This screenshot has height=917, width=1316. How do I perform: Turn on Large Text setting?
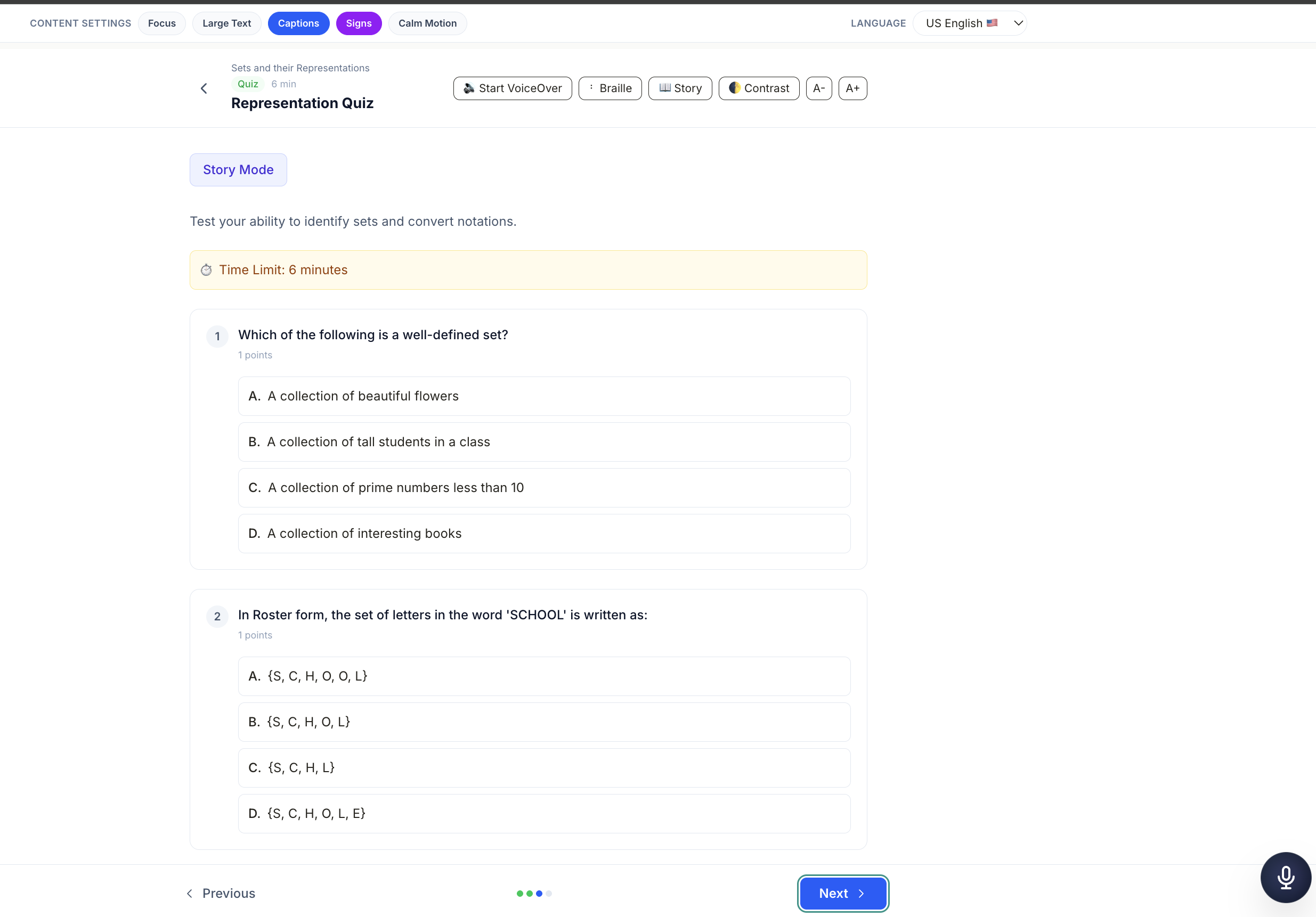point(226,23)
